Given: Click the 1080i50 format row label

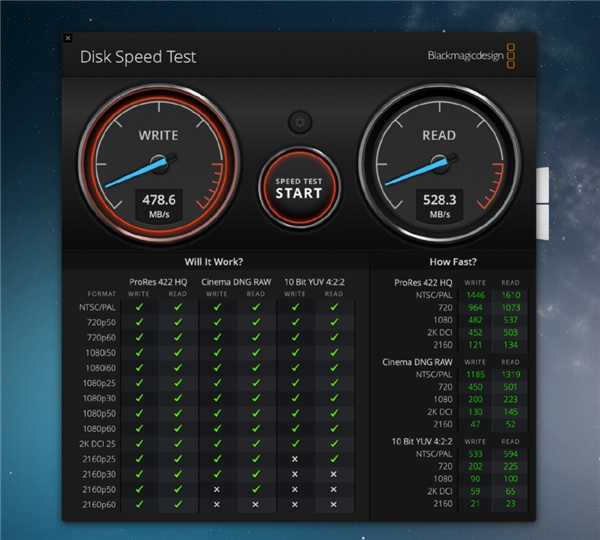Looking at the screenshot, I should pyautogui.click(x=100, y=353).
